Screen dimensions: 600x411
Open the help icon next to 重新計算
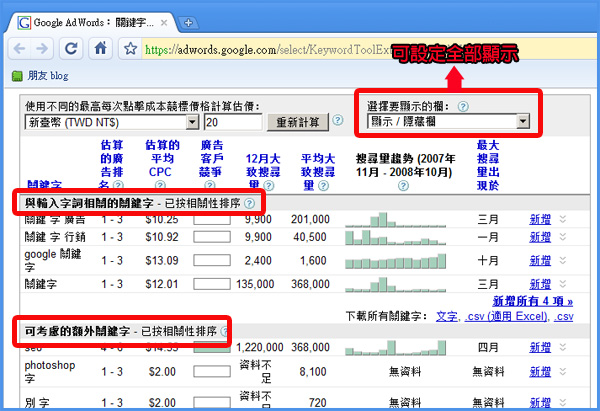pos(338,120)
